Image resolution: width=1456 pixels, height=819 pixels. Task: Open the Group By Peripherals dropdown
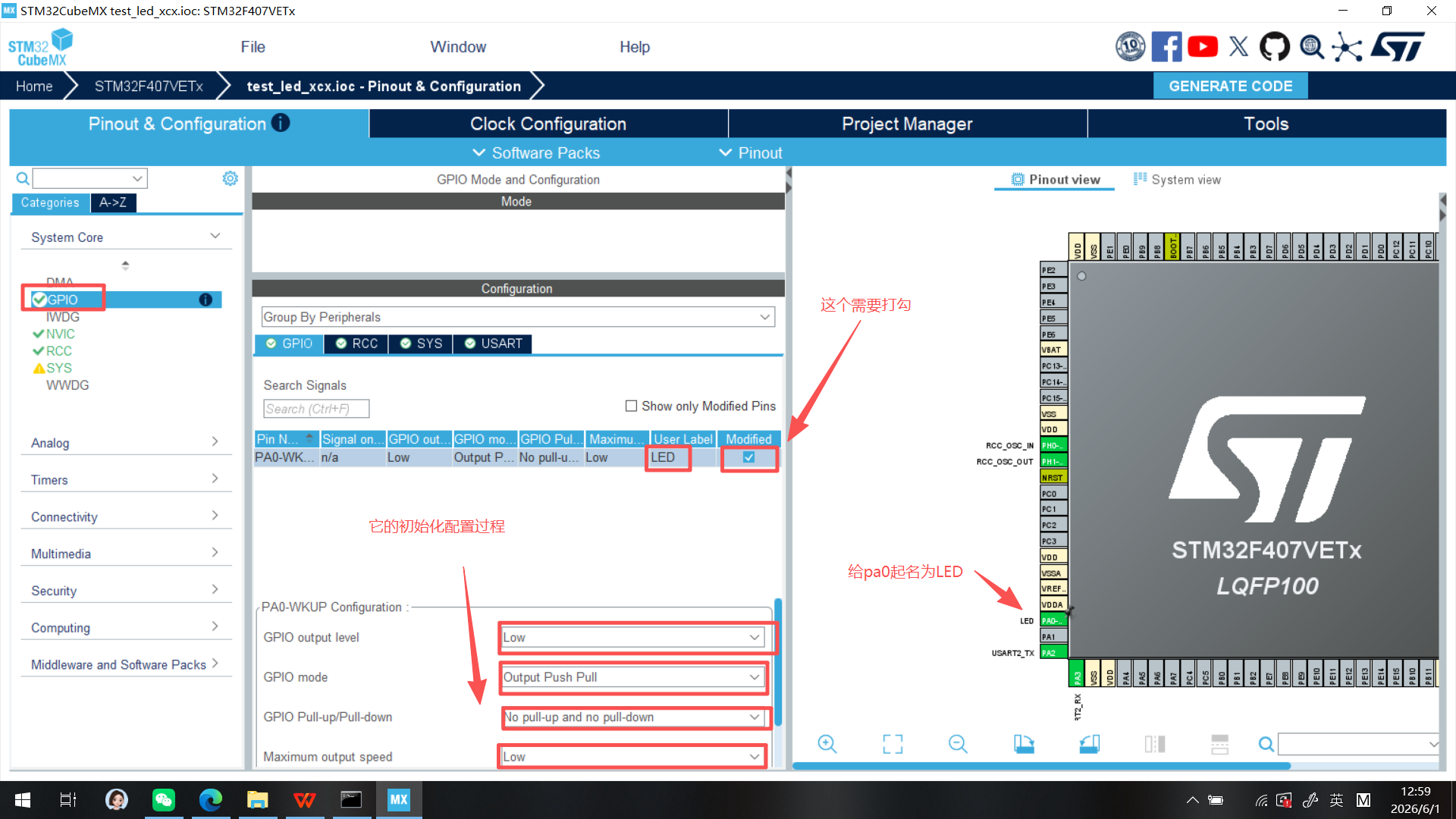518,317
